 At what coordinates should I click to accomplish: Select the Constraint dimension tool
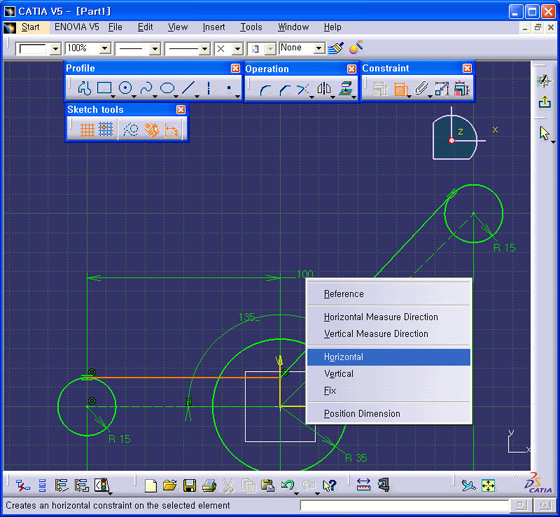click(x=401, y=89)
